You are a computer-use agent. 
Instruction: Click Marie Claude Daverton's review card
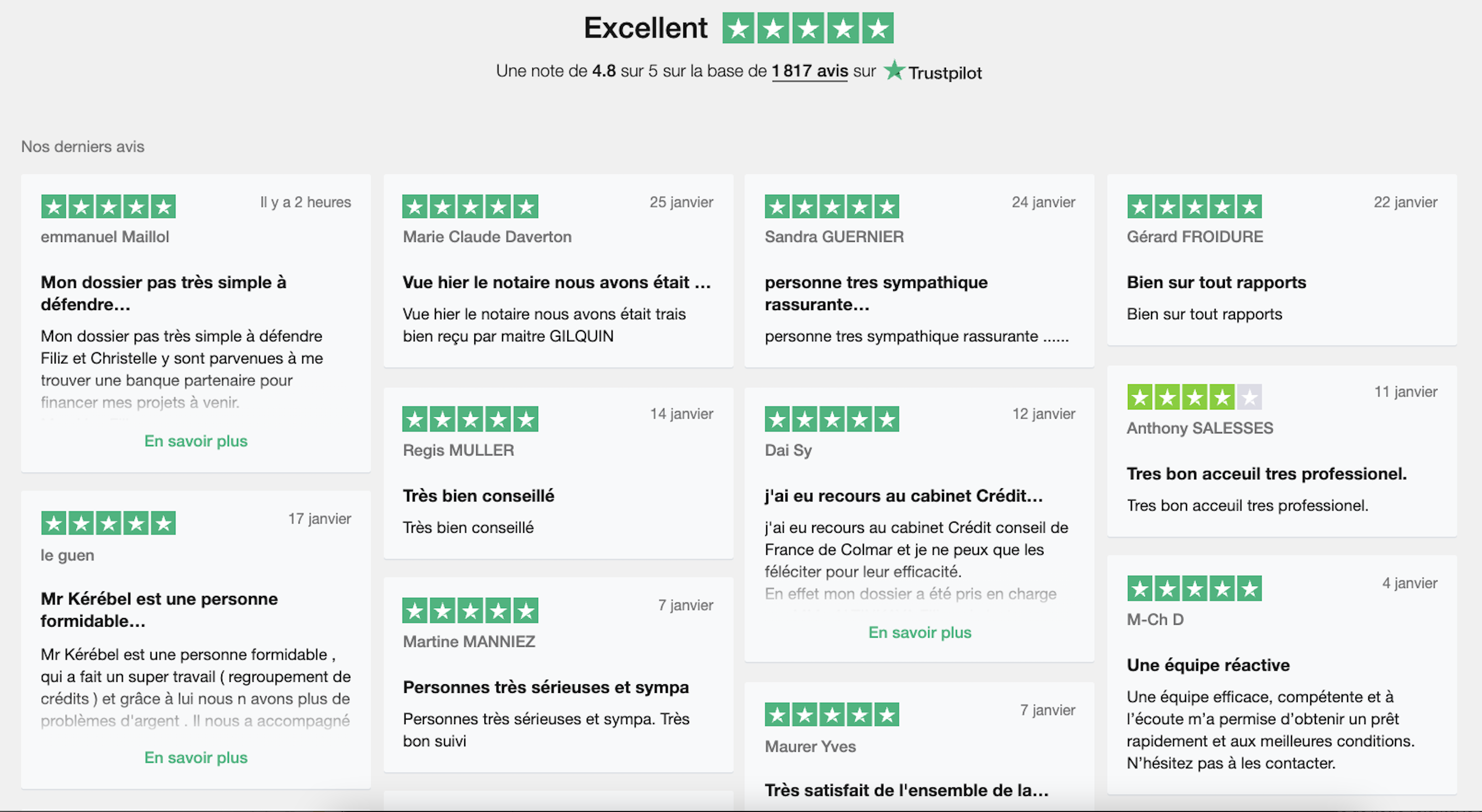tap(558, 270)
